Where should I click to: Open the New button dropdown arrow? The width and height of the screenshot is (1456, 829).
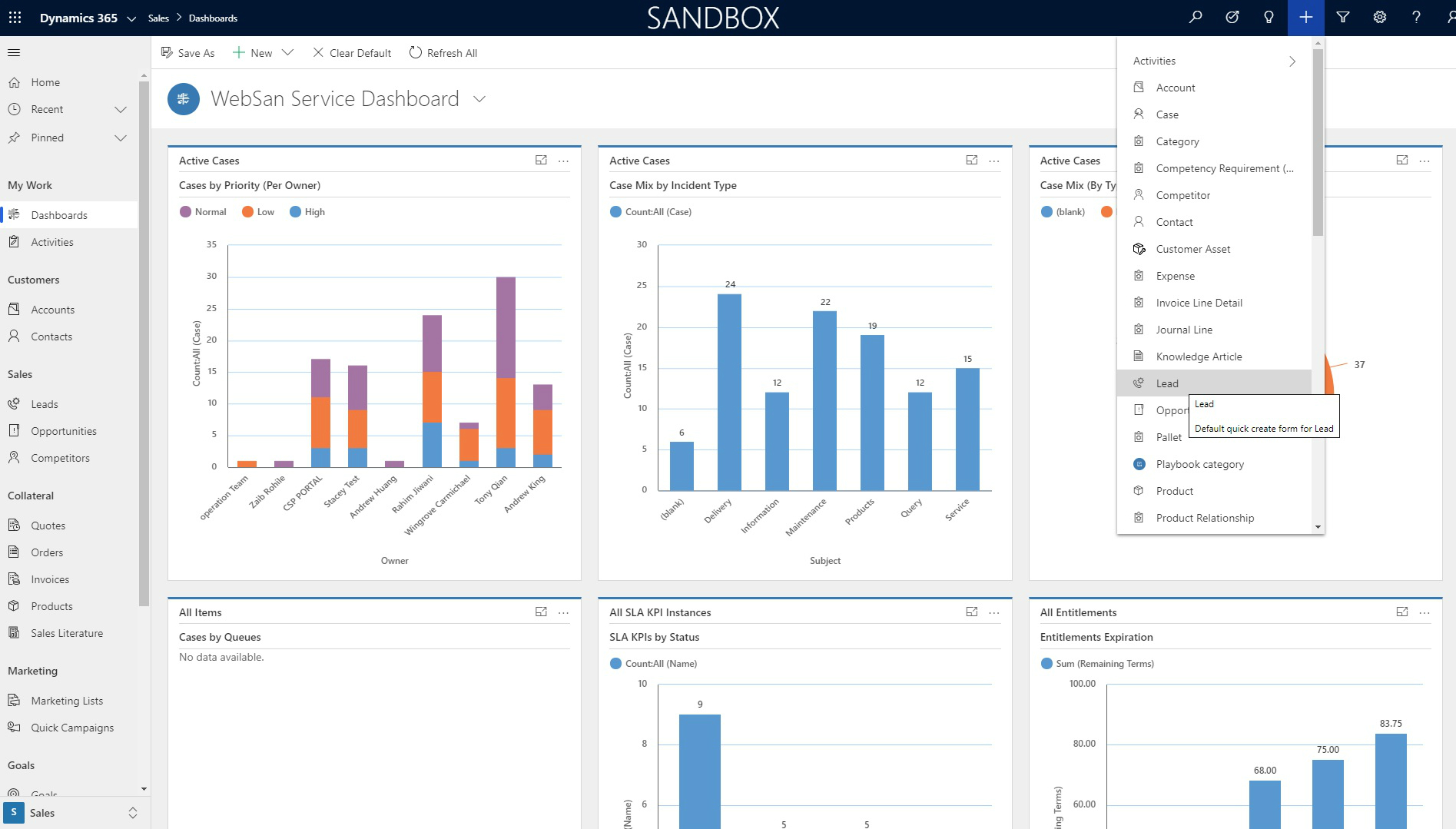tap(288, 52)
